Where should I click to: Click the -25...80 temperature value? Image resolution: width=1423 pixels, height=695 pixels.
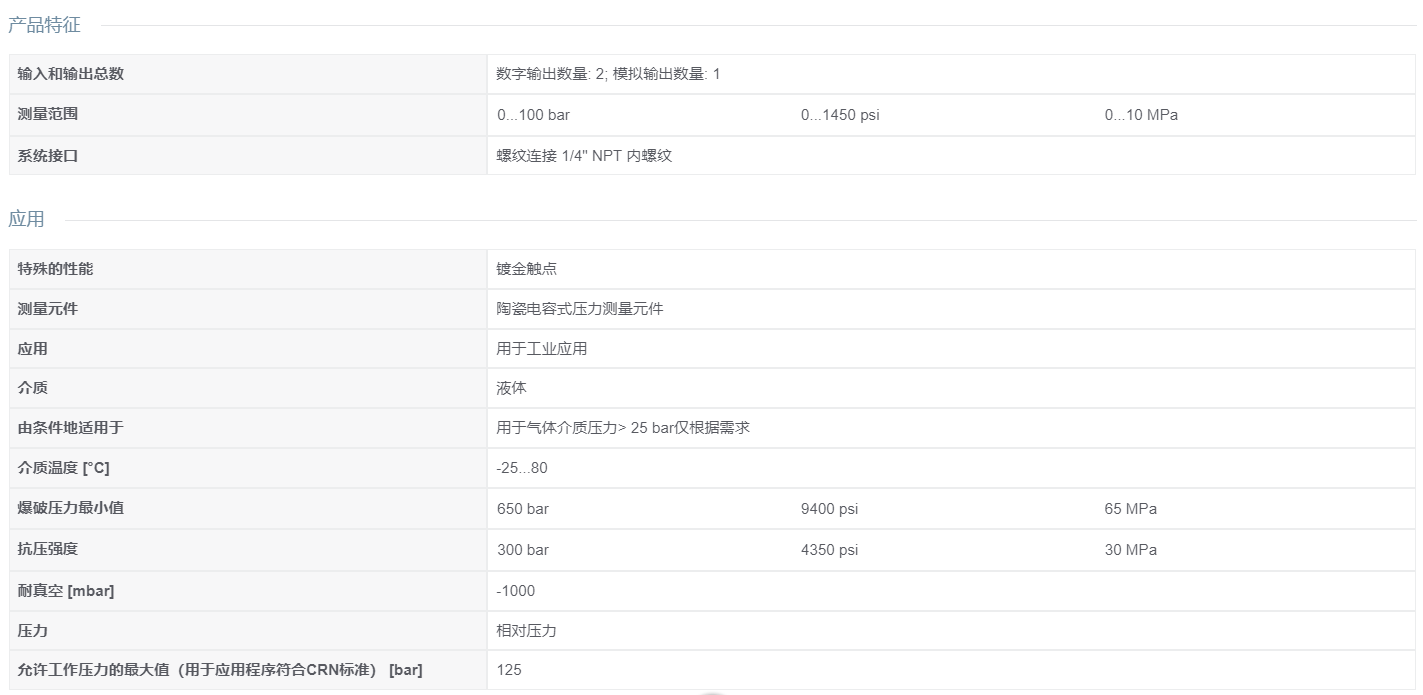[522, 468]
